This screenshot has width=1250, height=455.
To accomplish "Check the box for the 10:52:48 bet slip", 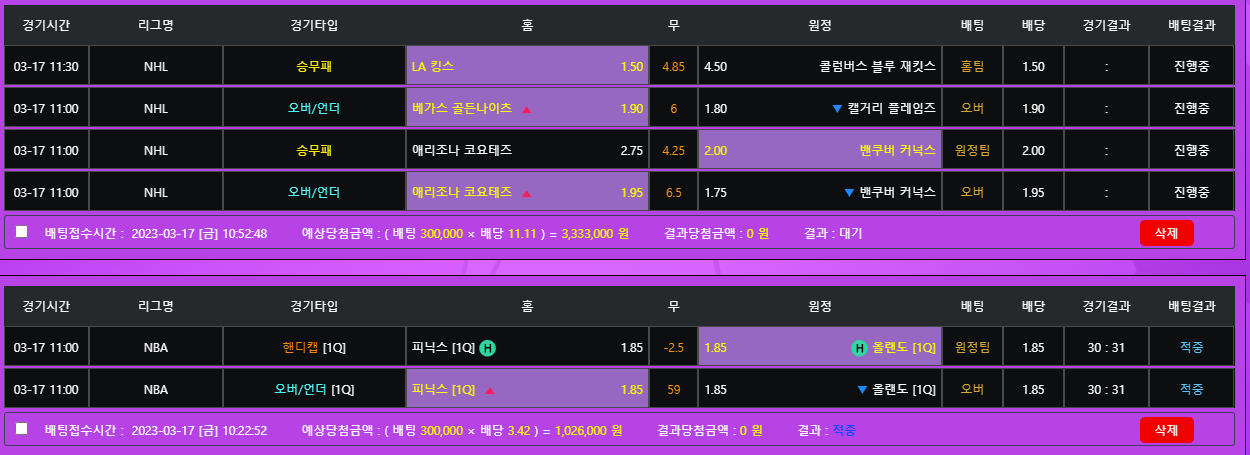I will pyautogui.click(x=22, y=232).
